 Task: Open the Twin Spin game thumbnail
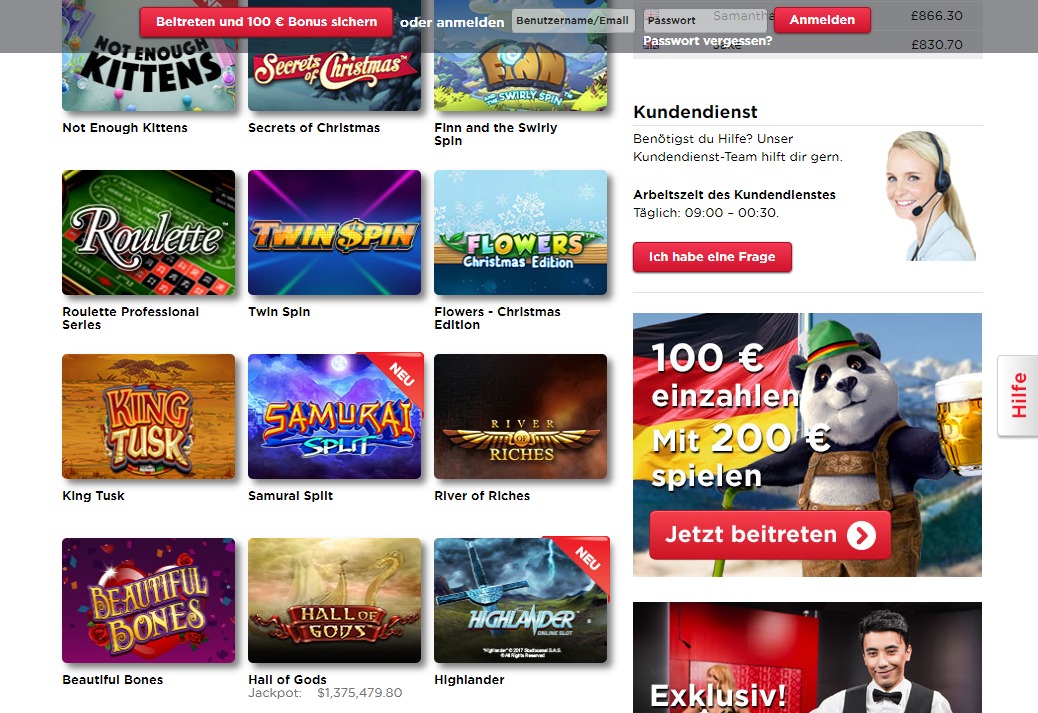point(334,232)
